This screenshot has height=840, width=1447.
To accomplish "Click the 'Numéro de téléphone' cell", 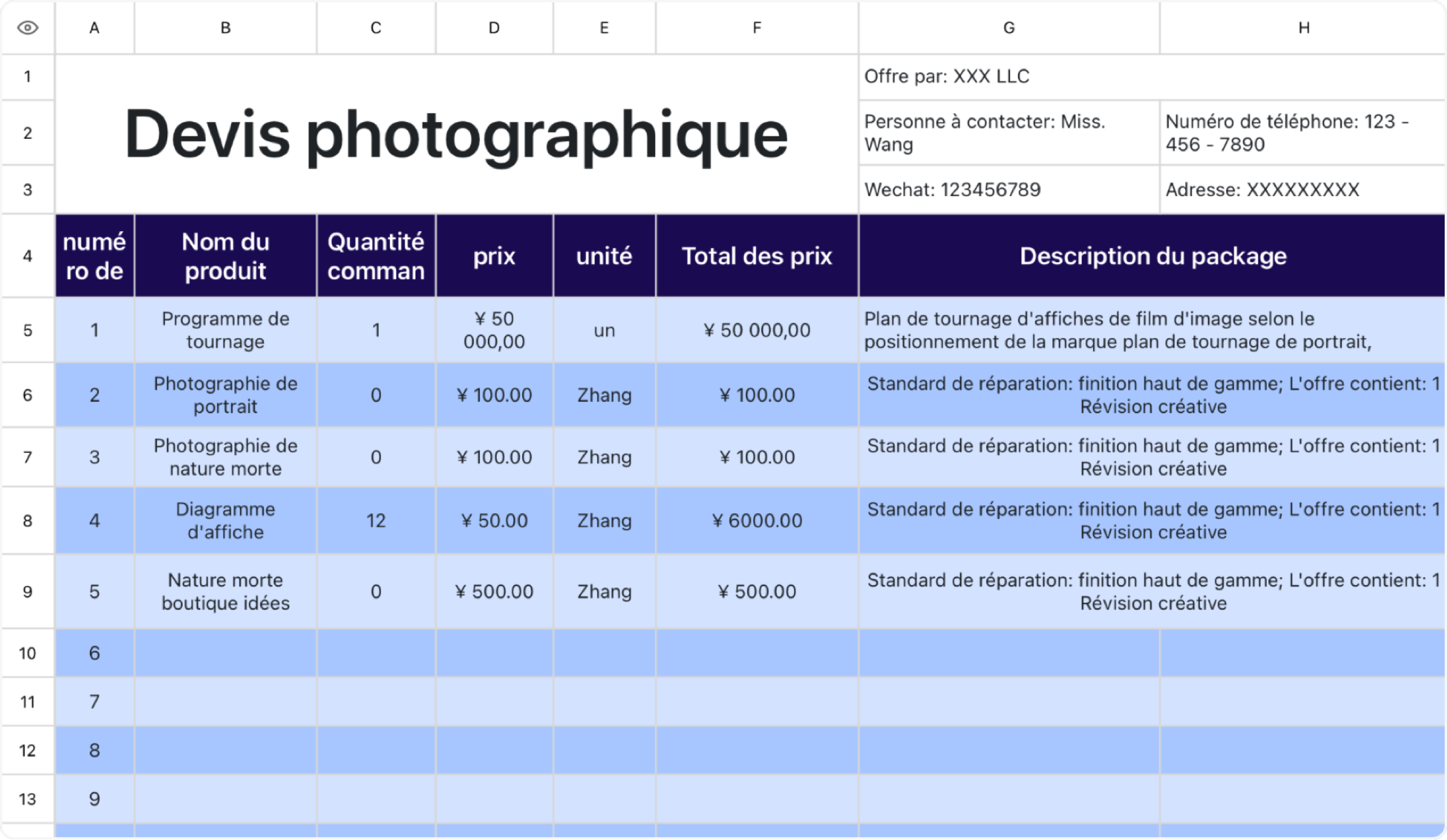I will tap(1303, 133).
